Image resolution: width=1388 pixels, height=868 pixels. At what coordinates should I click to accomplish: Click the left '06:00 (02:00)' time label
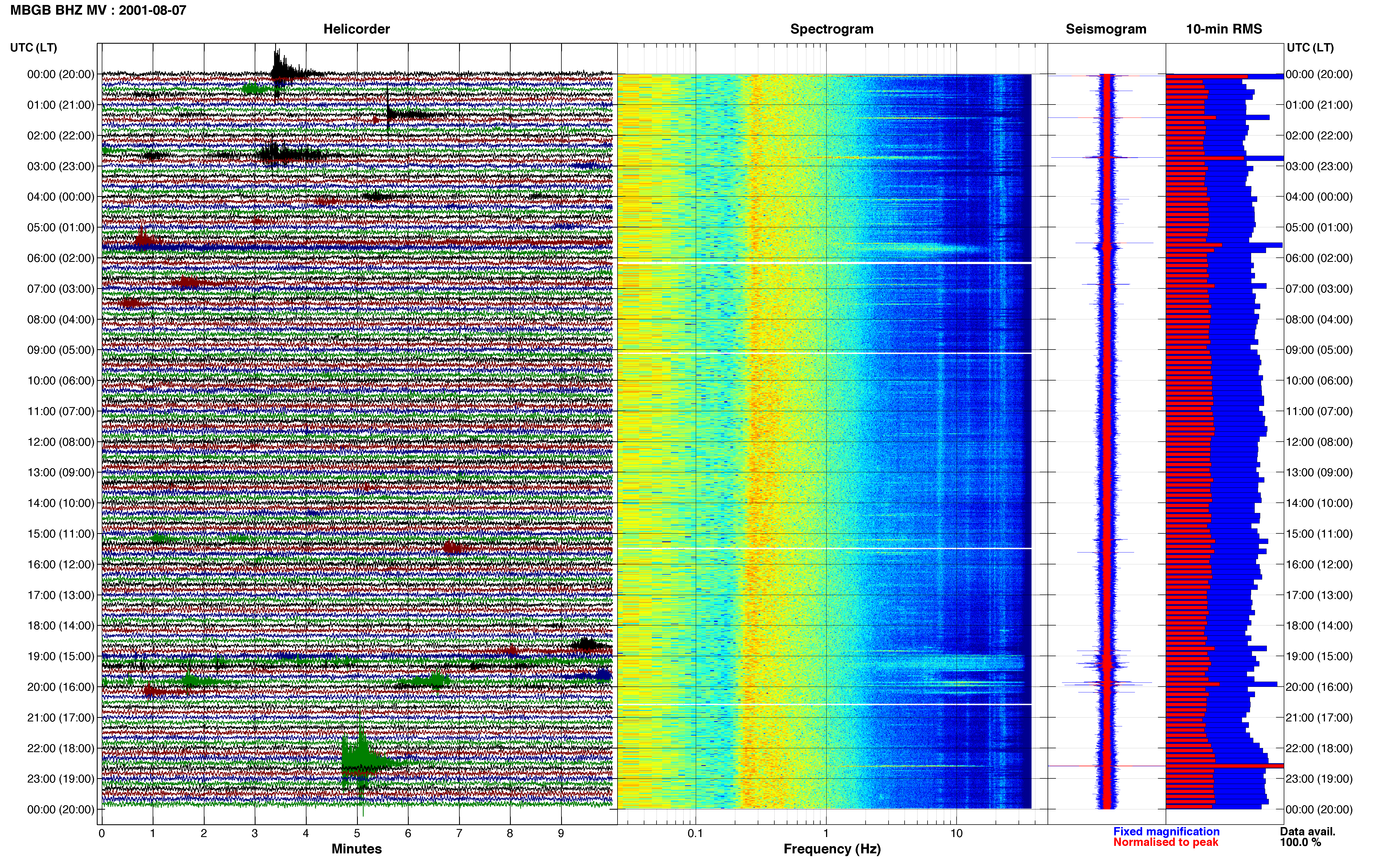click(x=60, y=258)
